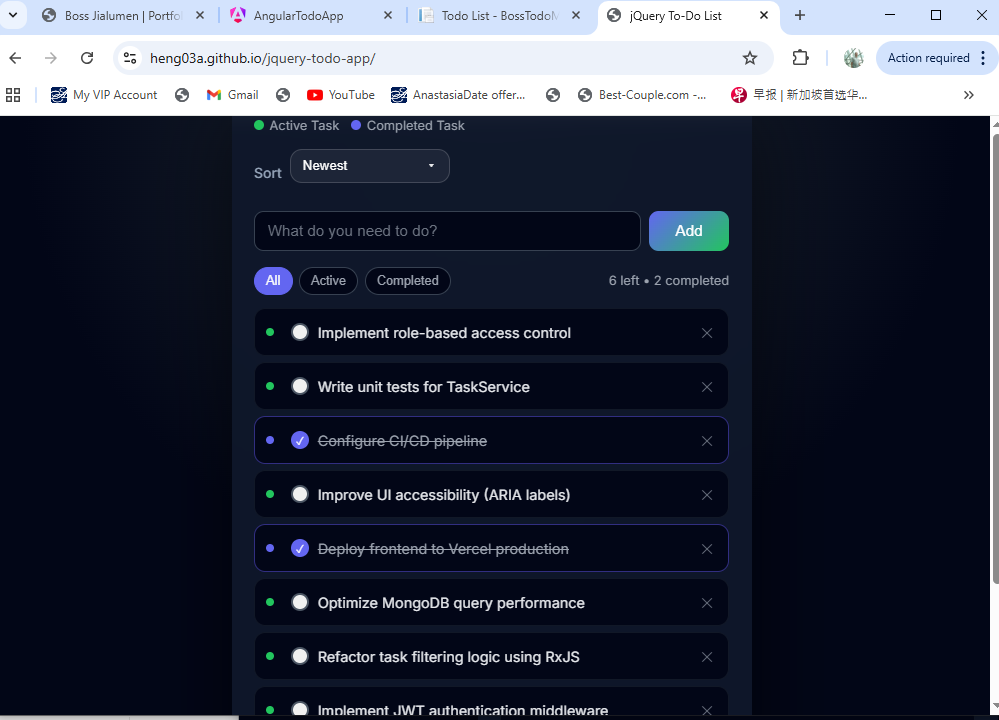Click the Chrome profile avatar
Image resolution: width=999 pixels, height=720 pixels.
tap(853, 59)
